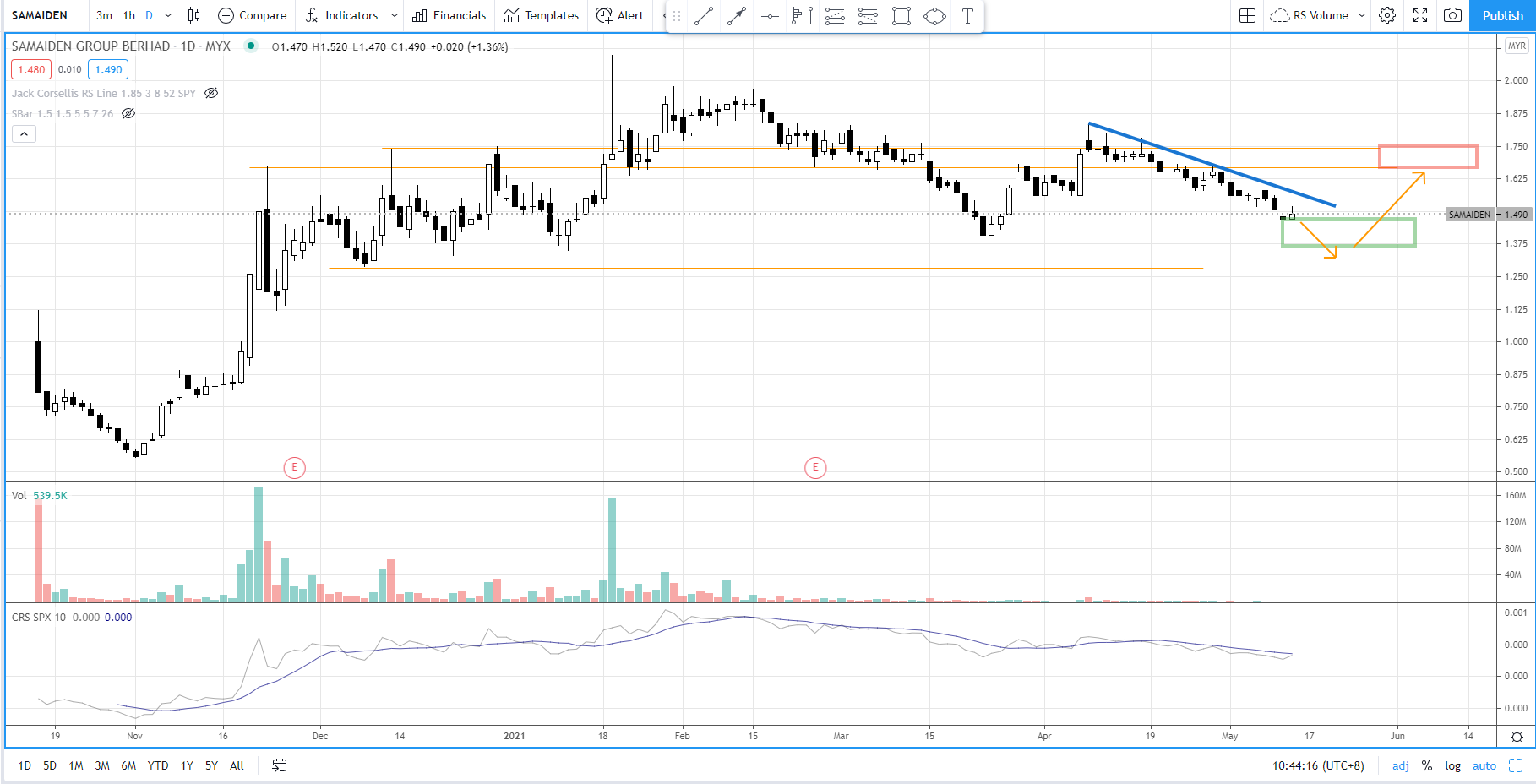Select the red rectangle target zone
This screenshot has width=1536, height=784.
[x=1428, y=156]
